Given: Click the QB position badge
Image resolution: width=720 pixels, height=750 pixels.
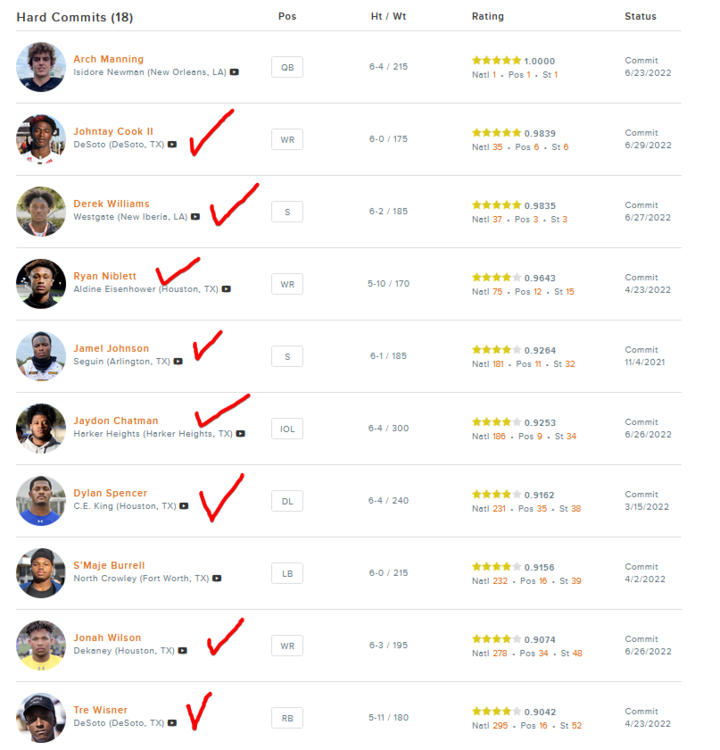Looking at the screenshot, I should [287, 67].
